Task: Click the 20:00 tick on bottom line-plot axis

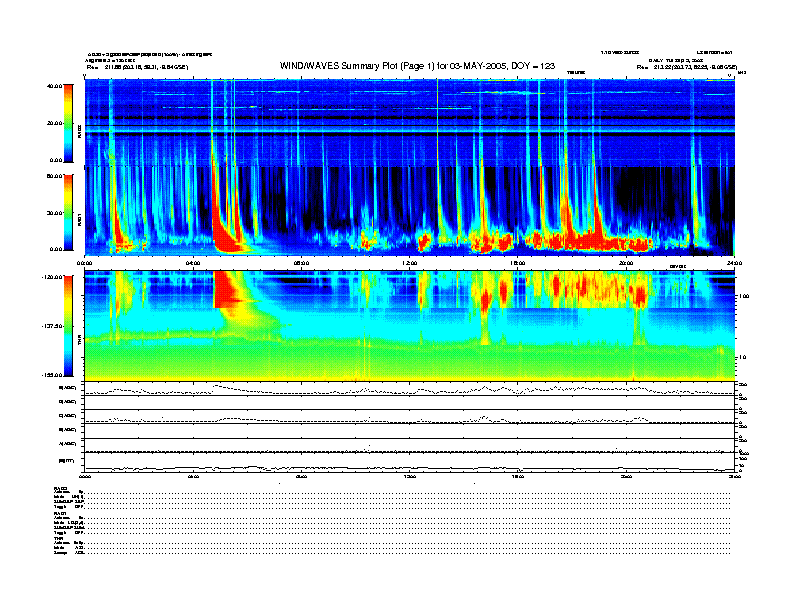Action: pyautogui.click(x=626, y=476)
